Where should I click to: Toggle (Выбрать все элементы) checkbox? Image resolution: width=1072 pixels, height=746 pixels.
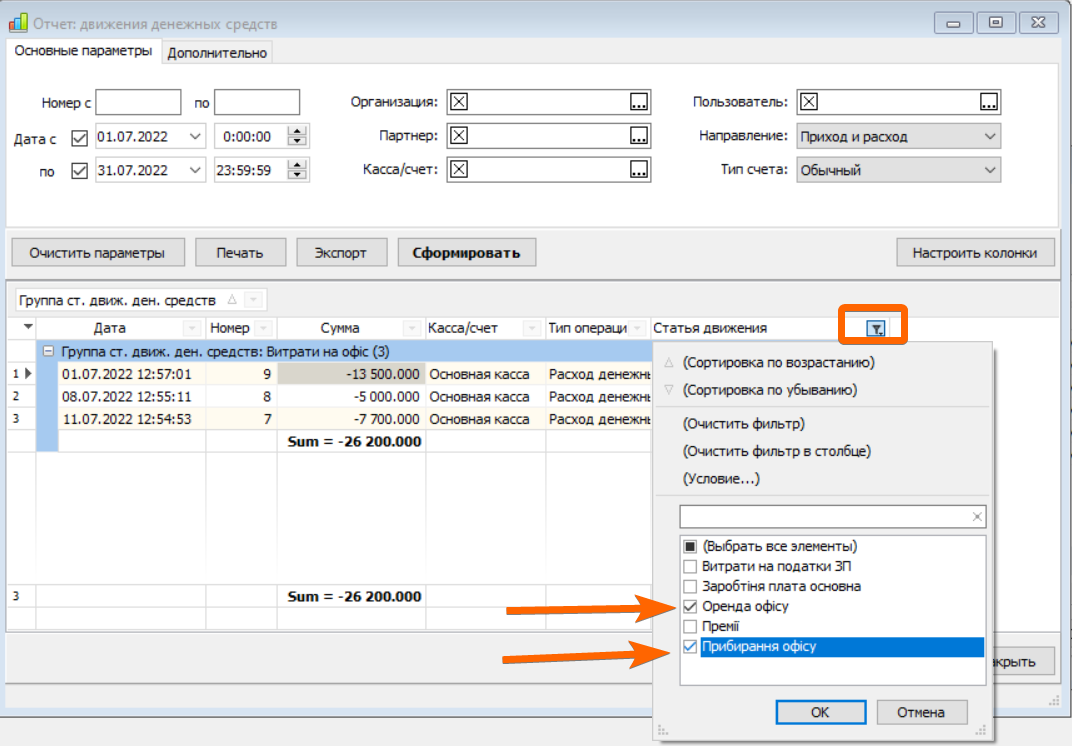tap(690, 546)
